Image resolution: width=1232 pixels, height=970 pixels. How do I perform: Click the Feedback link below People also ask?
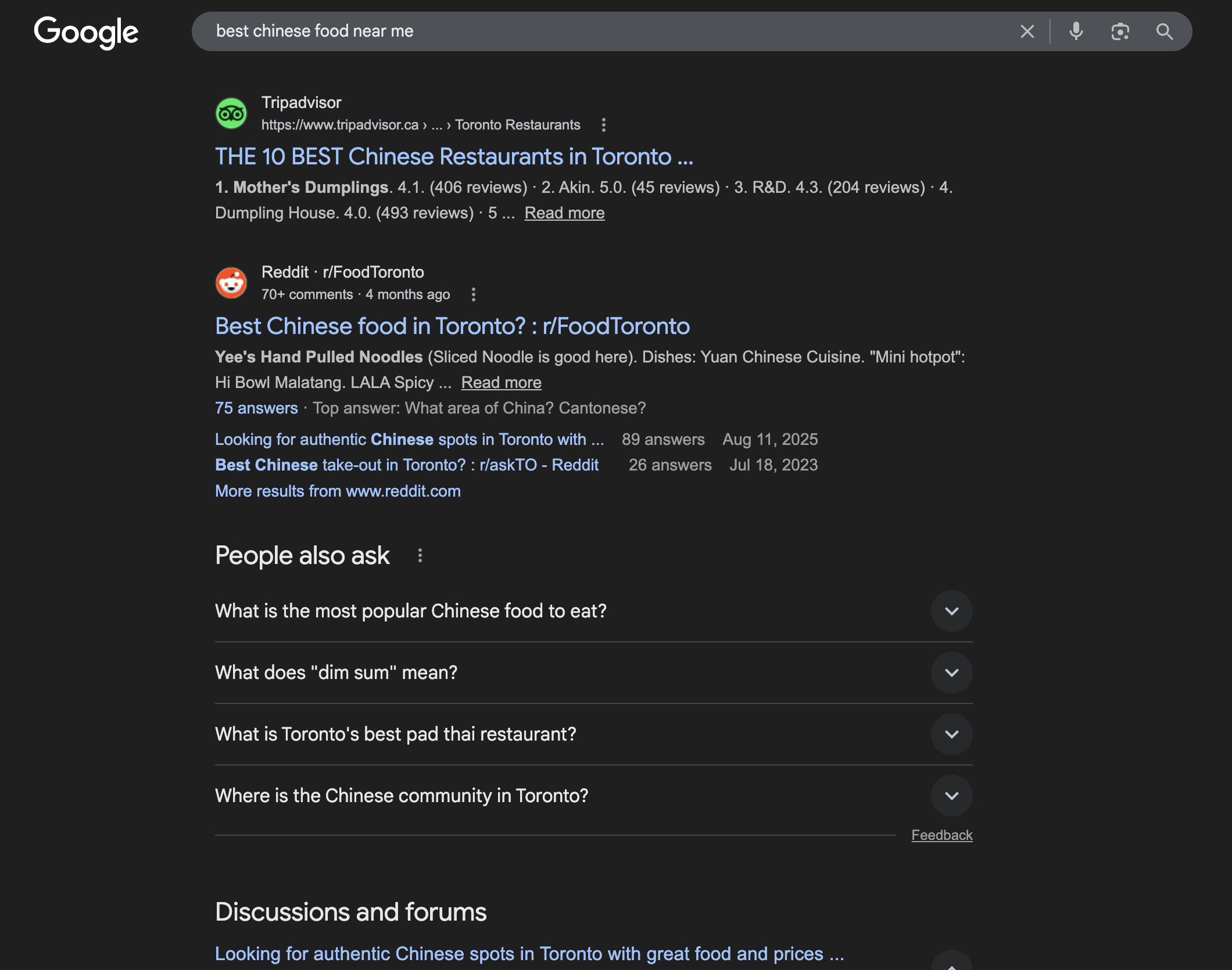click(942, 835)
